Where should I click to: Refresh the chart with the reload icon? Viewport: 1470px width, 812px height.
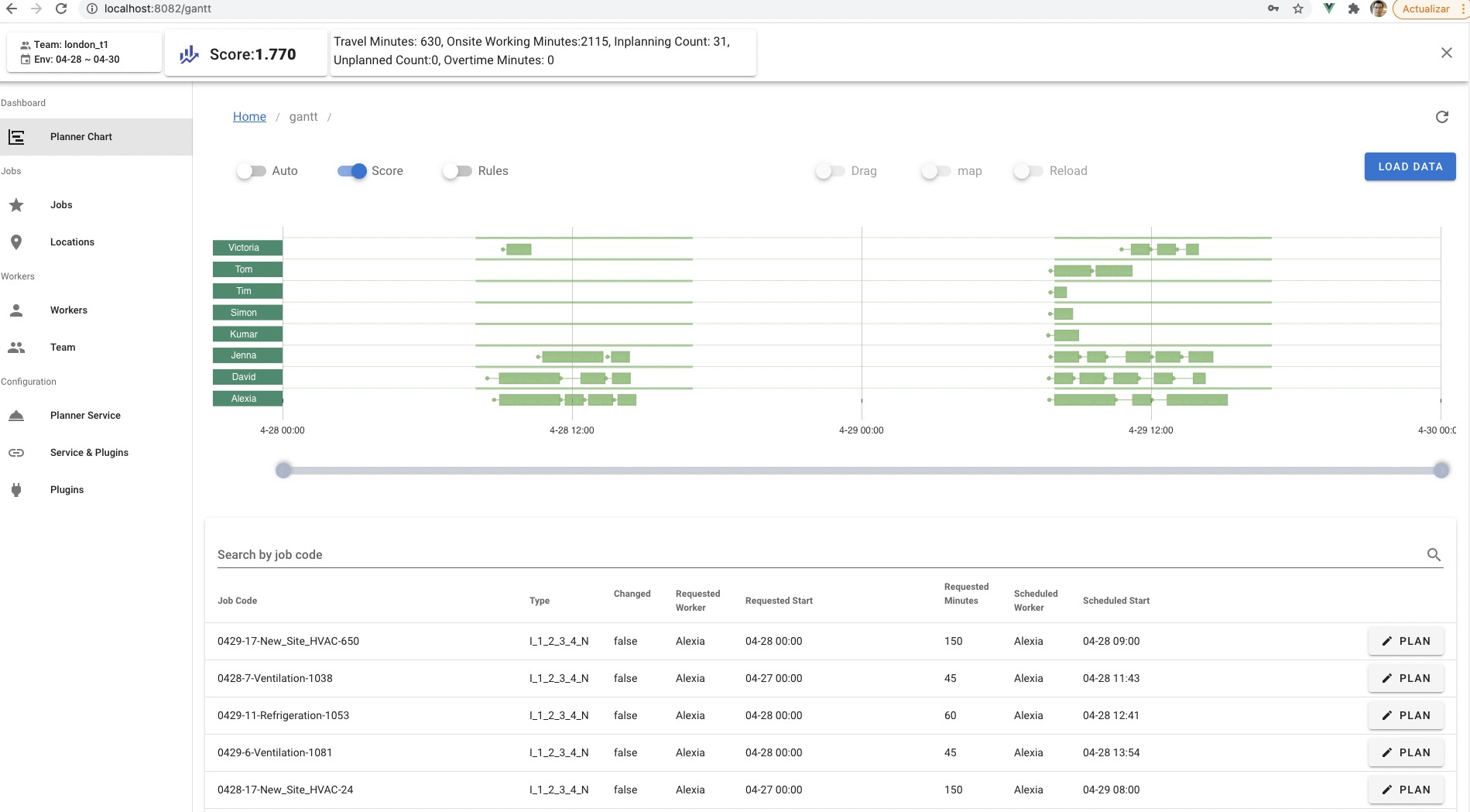(x=1441, y=116)
